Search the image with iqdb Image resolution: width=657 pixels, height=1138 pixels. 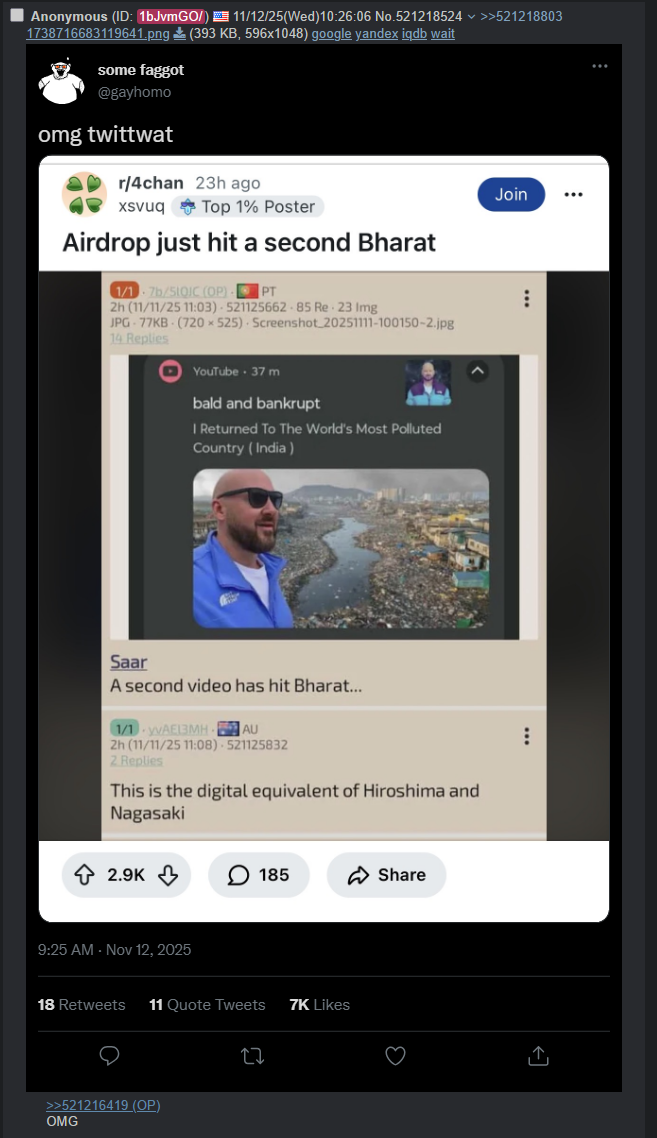(414, 33)
